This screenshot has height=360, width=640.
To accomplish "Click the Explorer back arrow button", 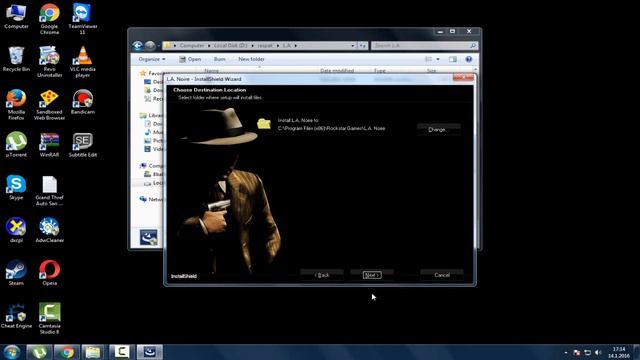I will [x=138, y=45].
